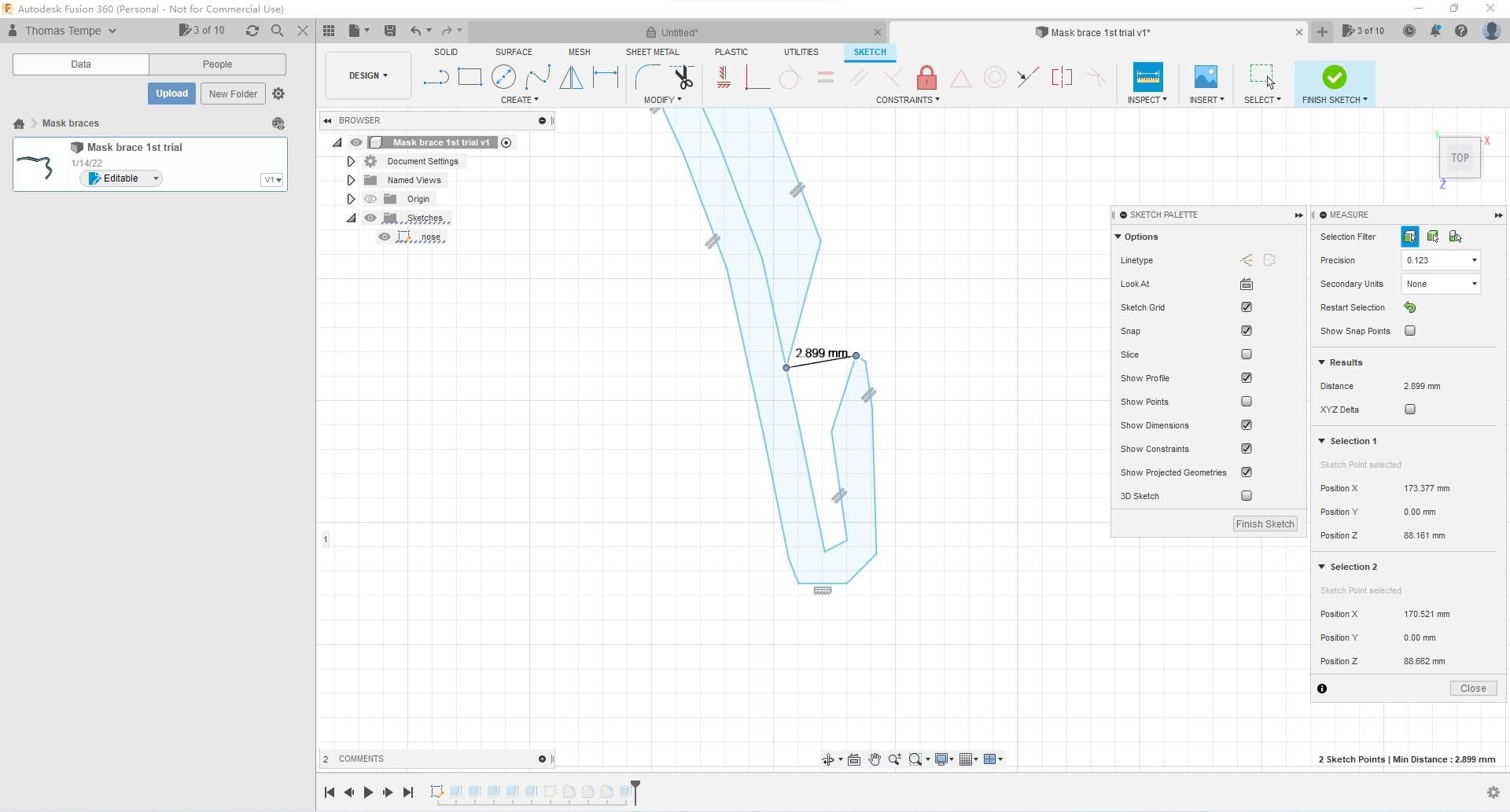Viewport: 1510px width, 812px height.
Task: Switch to the PLASTIC tab
Action: coord(731,52)
